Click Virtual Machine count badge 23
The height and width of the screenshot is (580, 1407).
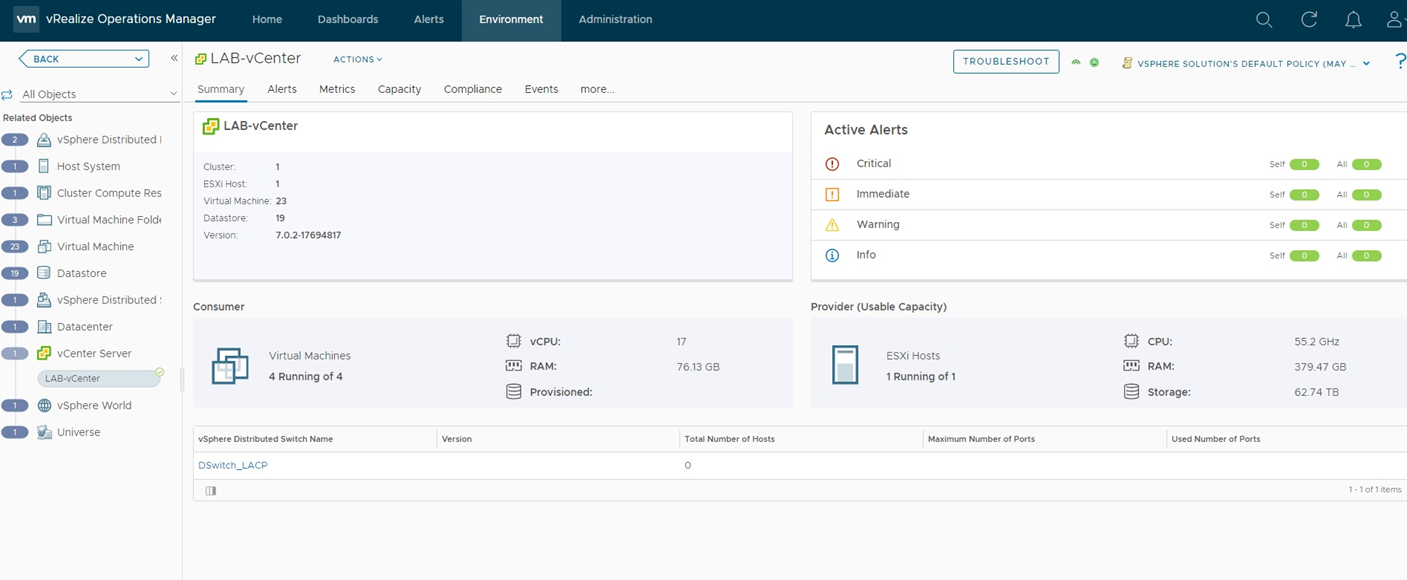[x=15, y=247]
